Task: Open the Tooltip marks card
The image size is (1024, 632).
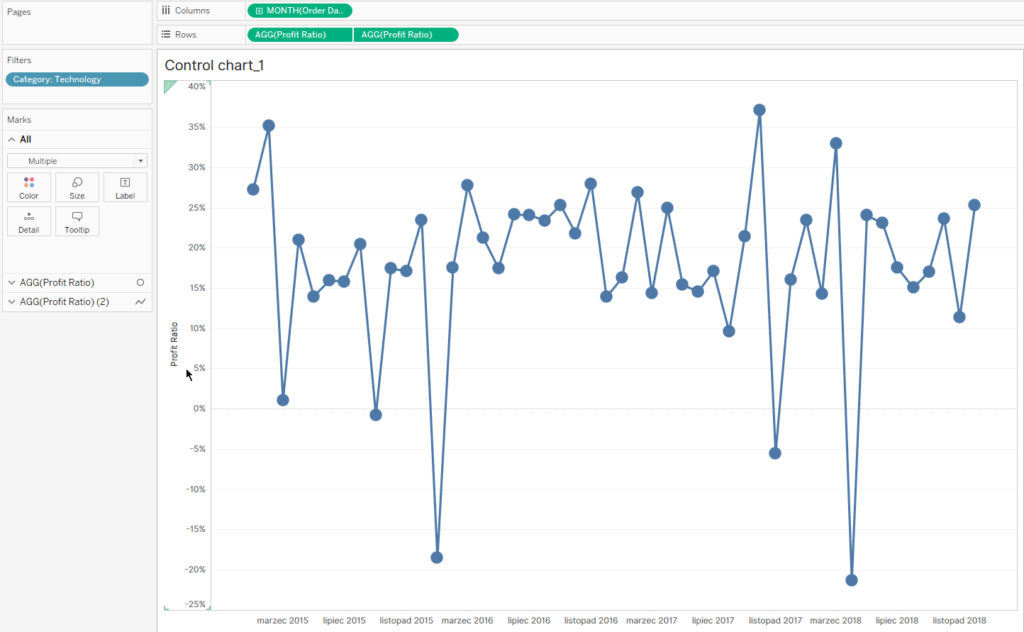Action: [77, 222]
